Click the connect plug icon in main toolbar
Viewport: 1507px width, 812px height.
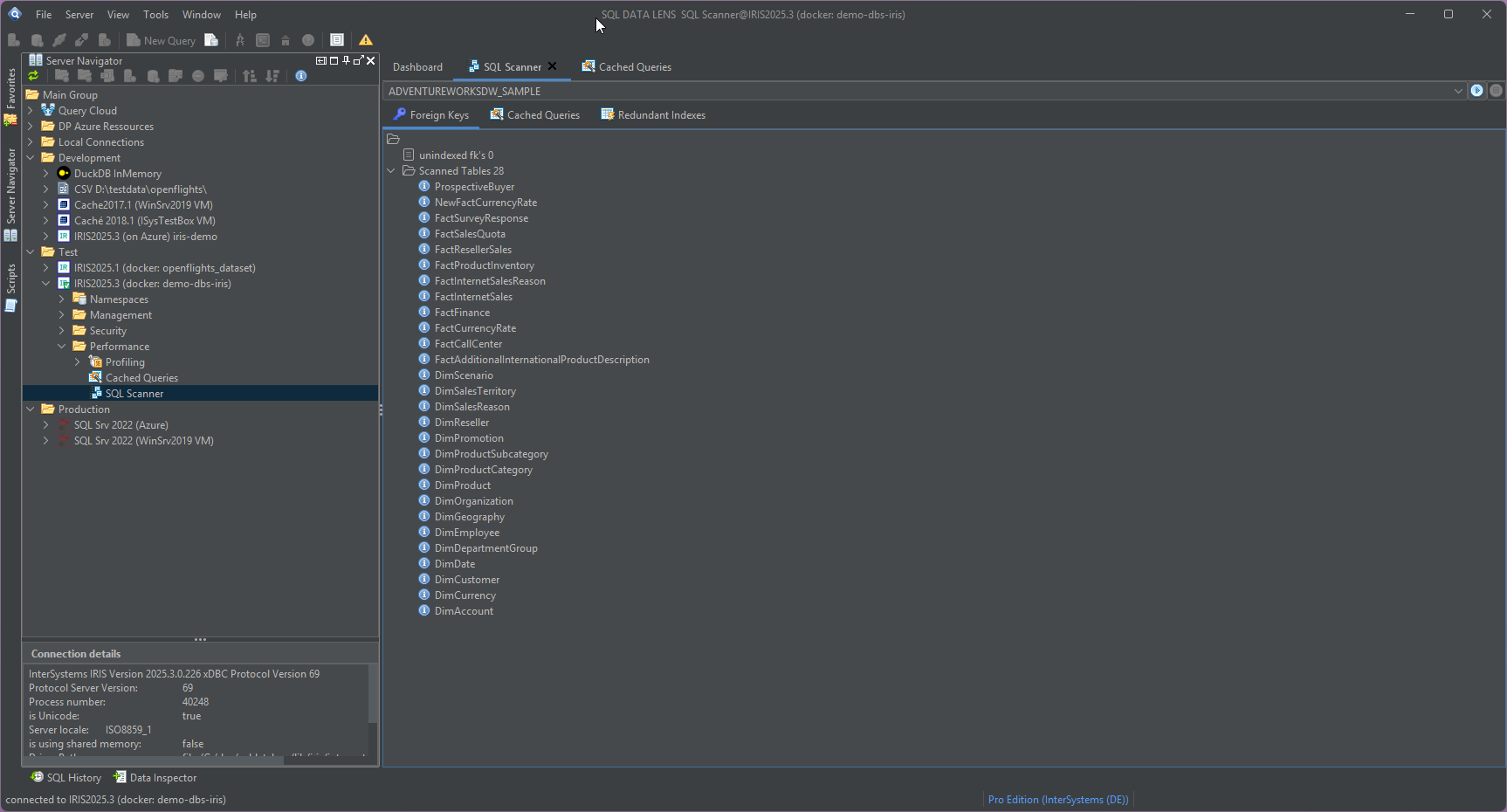(59, 40)
